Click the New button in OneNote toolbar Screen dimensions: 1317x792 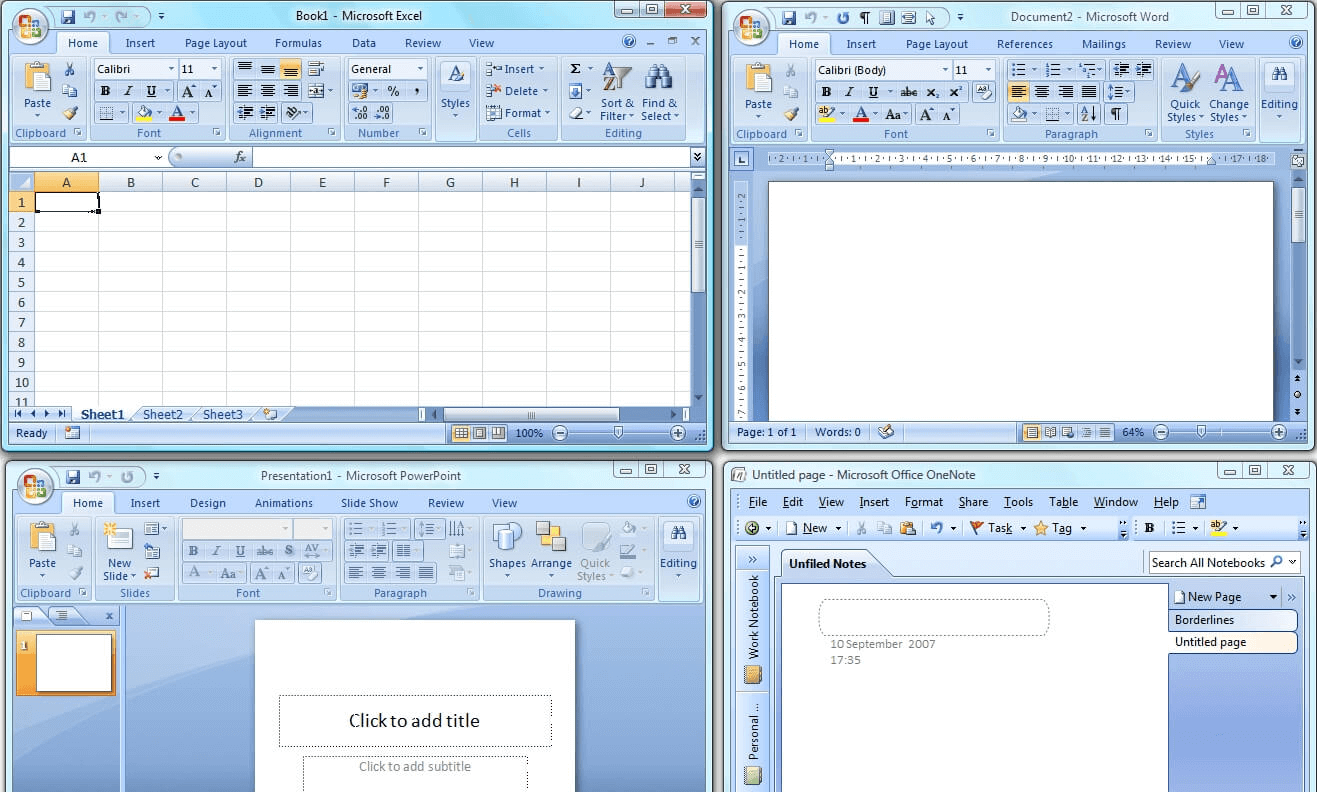(x=807, y=528)
